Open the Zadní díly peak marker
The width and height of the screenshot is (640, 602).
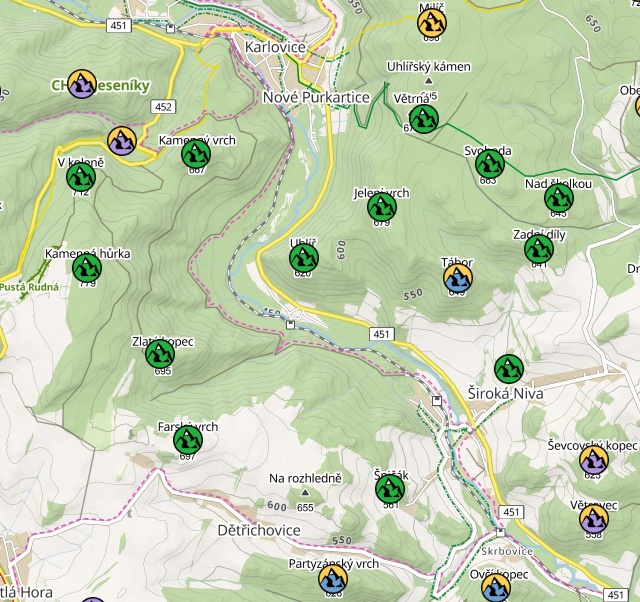(538, 249)
